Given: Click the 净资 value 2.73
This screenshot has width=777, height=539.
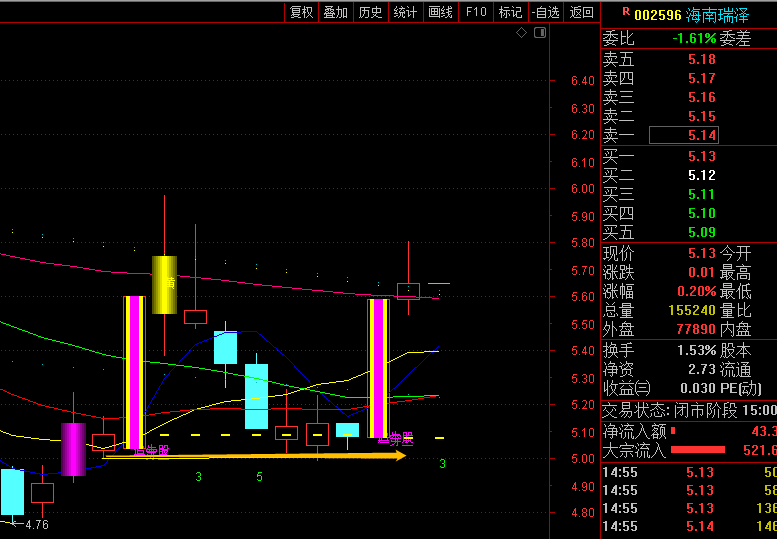Looking at the screenshot, I should coord(702,369).
